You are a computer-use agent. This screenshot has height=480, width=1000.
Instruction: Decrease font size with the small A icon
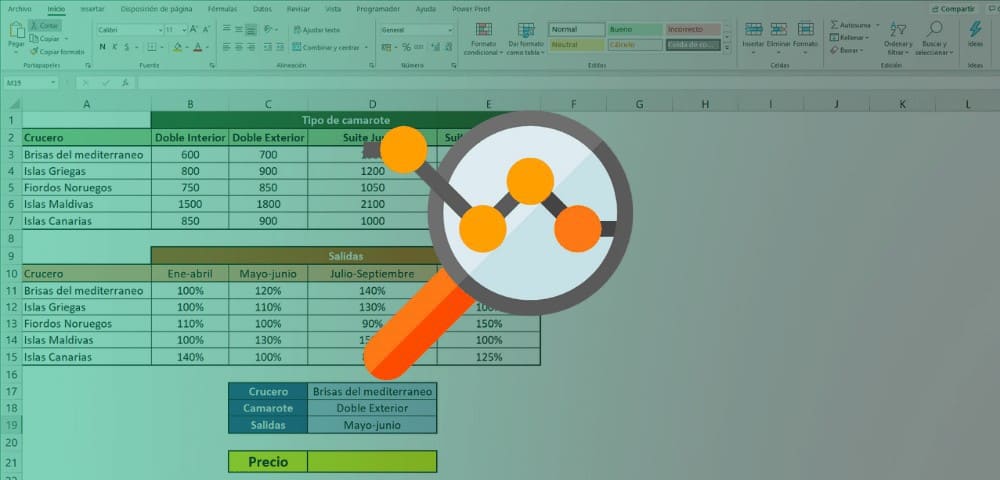207,29
